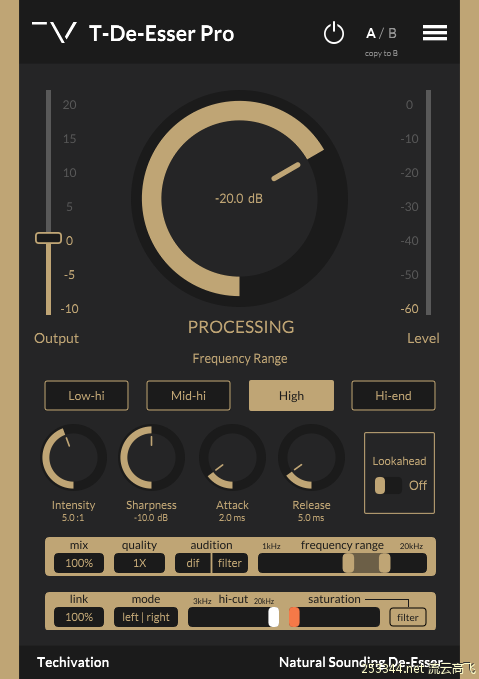The image size is (479, 679).
Task: Select preset slot A
Action: 371,33
